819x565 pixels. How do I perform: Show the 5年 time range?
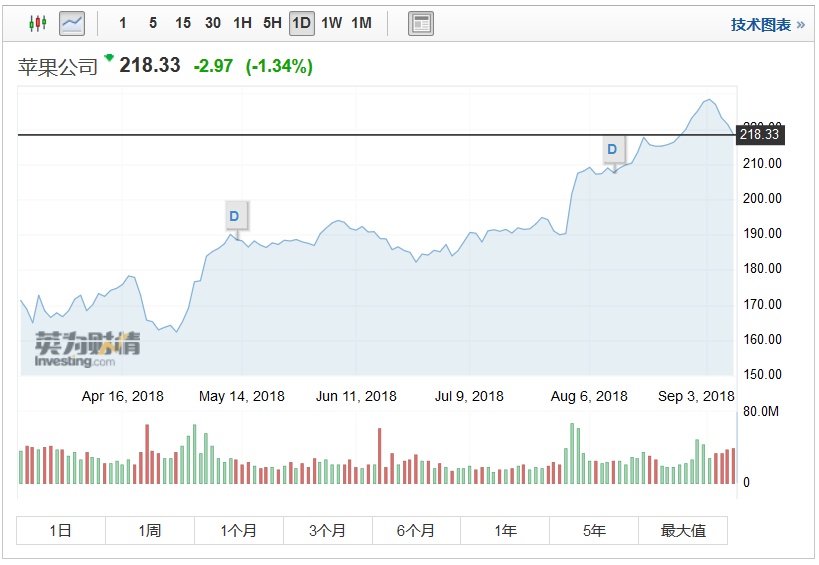(594, 531)
